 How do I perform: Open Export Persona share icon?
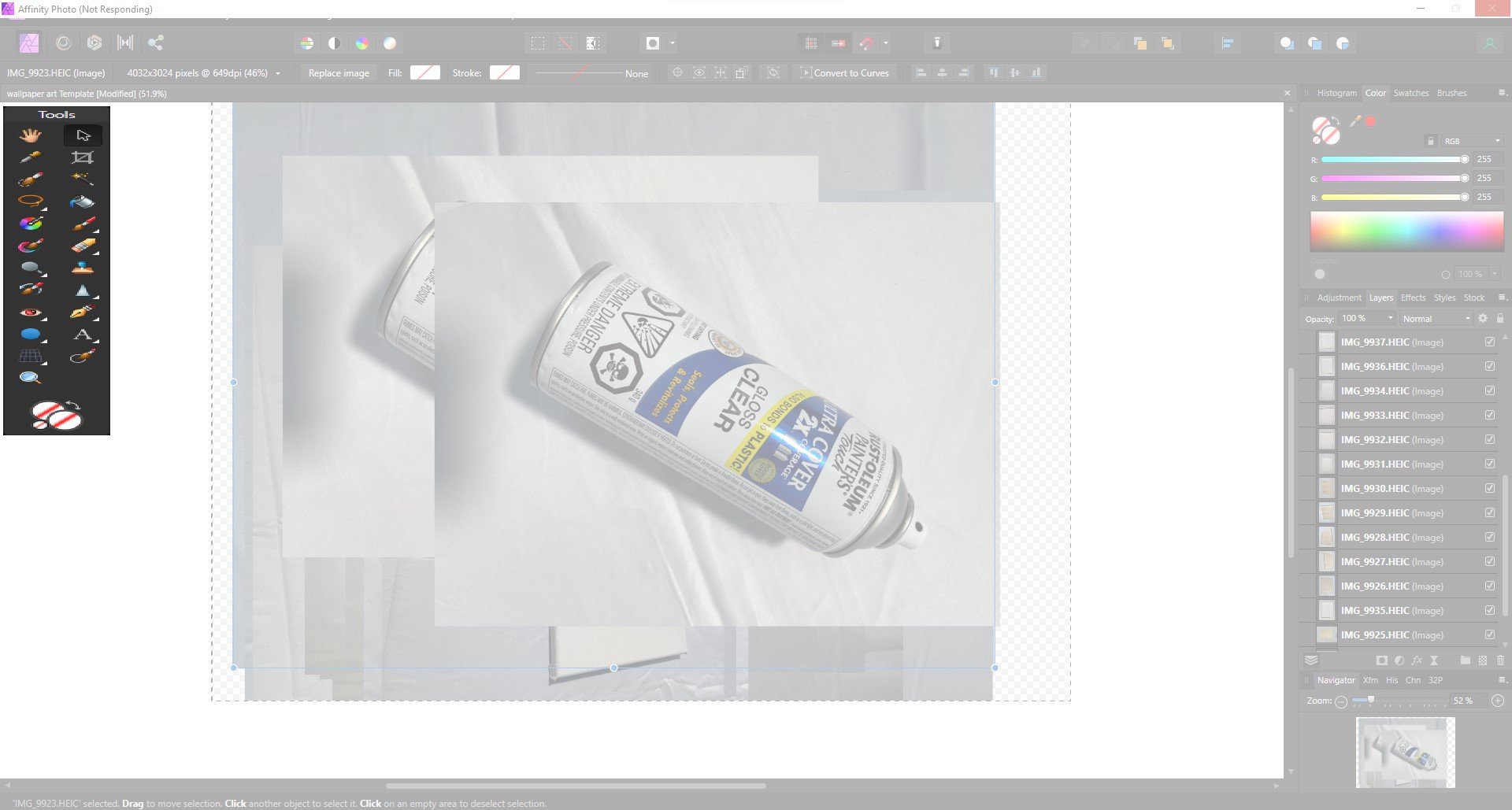[156, 43]
